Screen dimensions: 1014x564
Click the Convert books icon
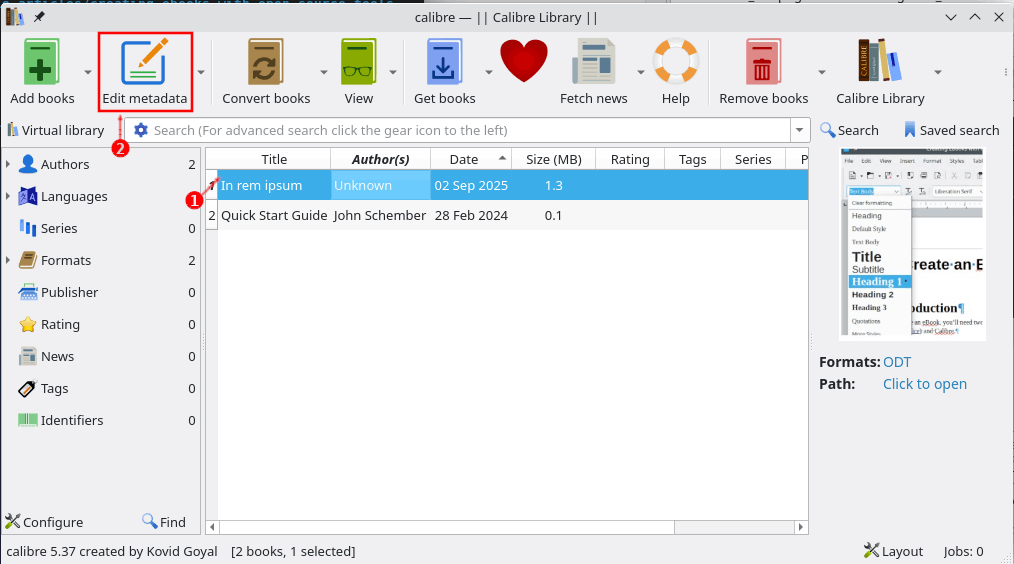266,63
